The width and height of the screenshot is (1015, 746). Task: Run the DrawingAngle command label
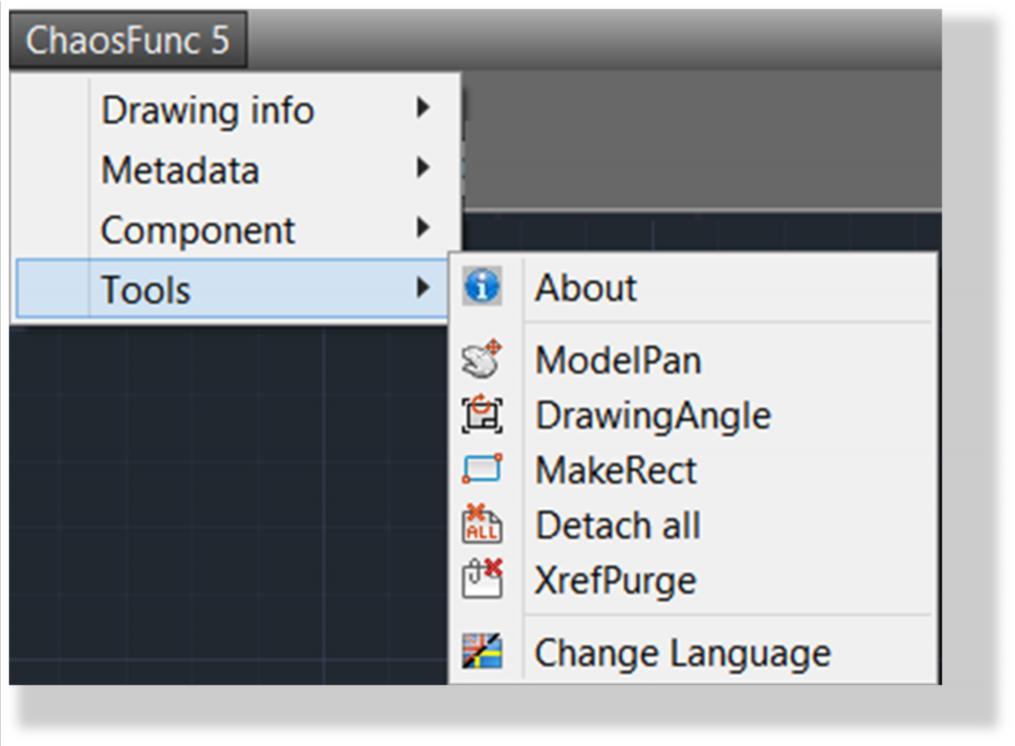coord(653,416)
